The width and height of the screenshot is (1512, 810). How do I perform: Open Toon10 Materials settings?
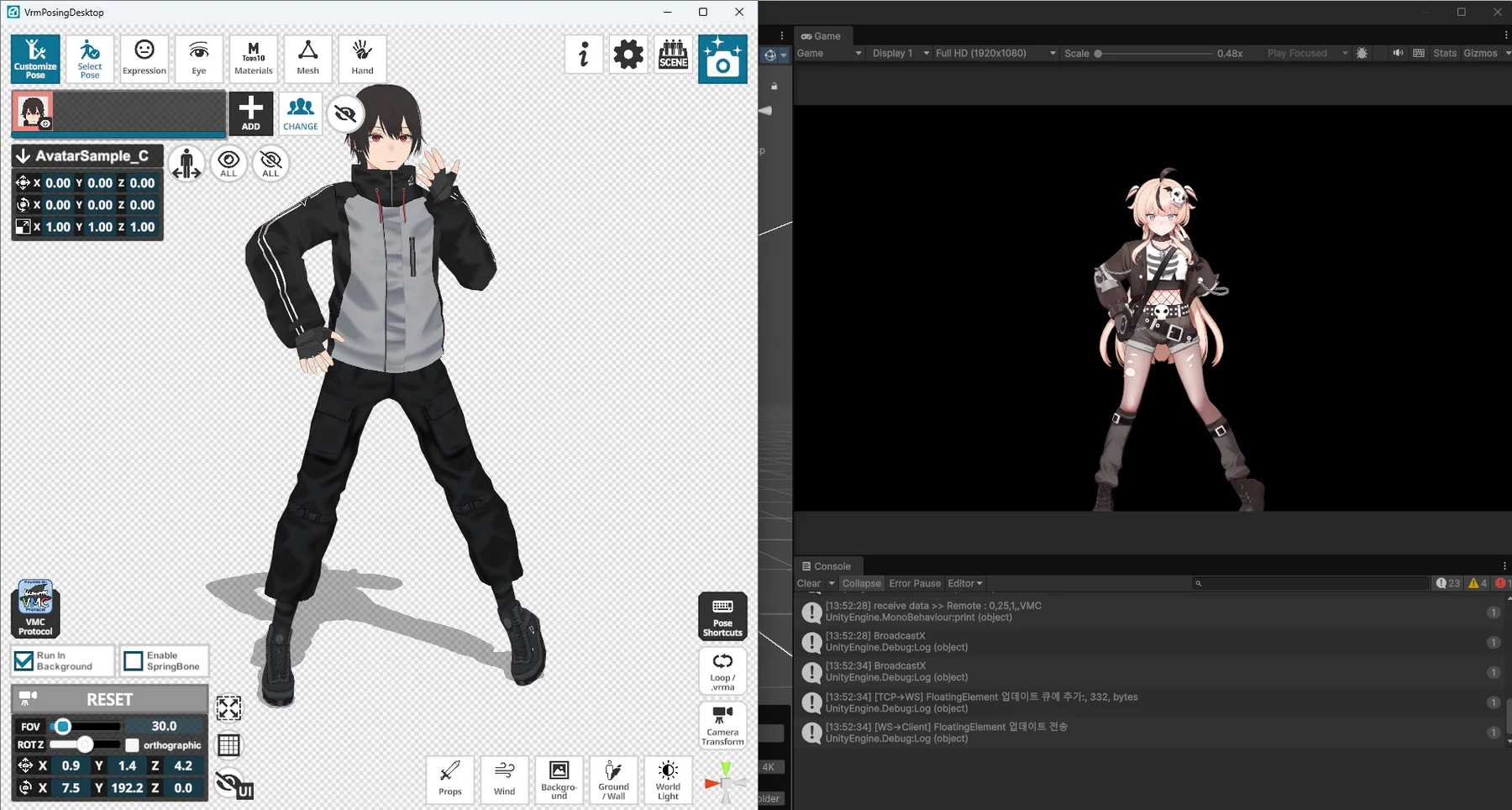[x=254, y=59]
